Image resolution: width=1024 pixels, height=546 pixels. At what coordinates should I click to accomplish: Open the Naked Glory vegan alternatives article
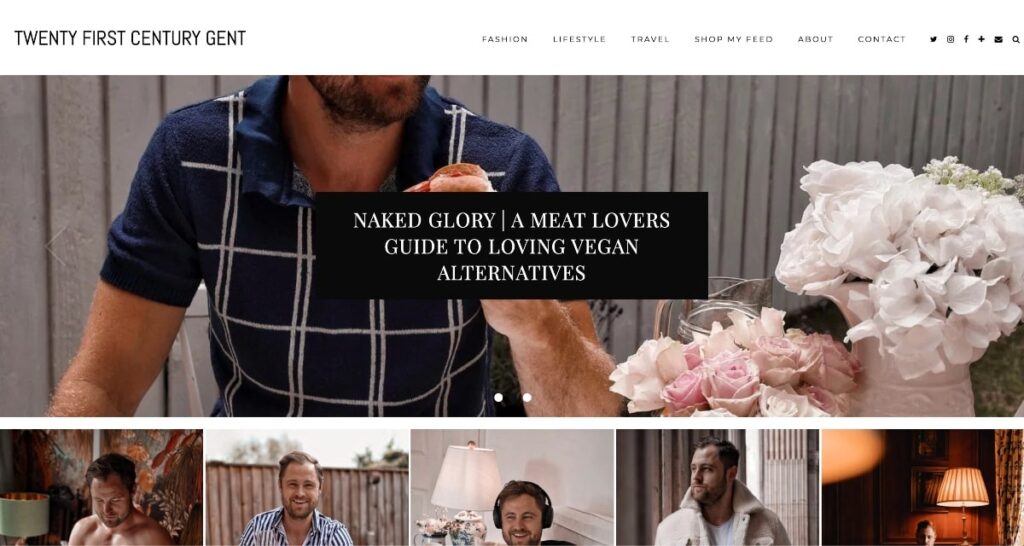click(x=511, y=246)
